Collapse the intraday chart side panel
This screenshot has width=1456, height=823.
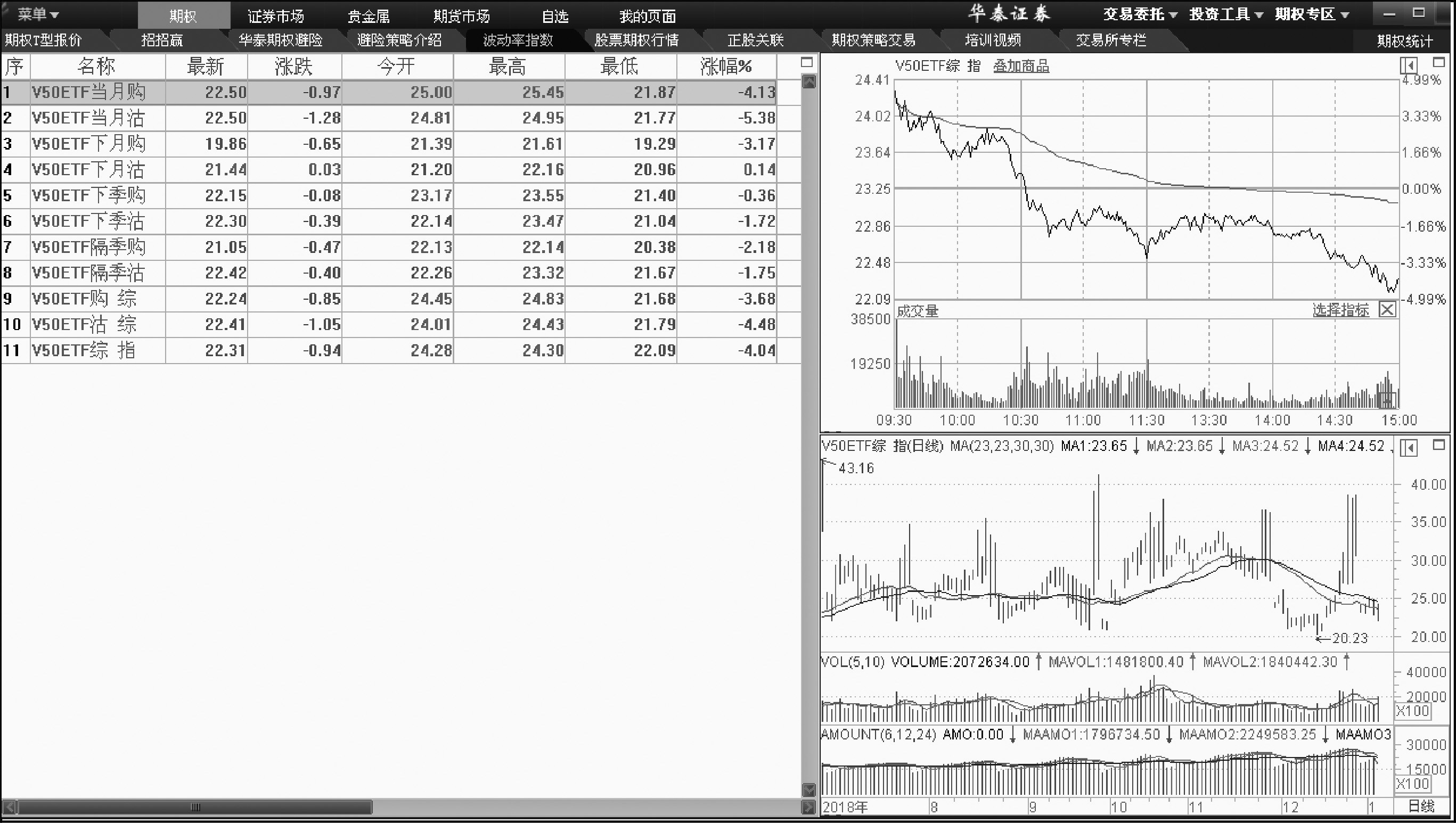pyautogui.click(x=1409, y=66)
